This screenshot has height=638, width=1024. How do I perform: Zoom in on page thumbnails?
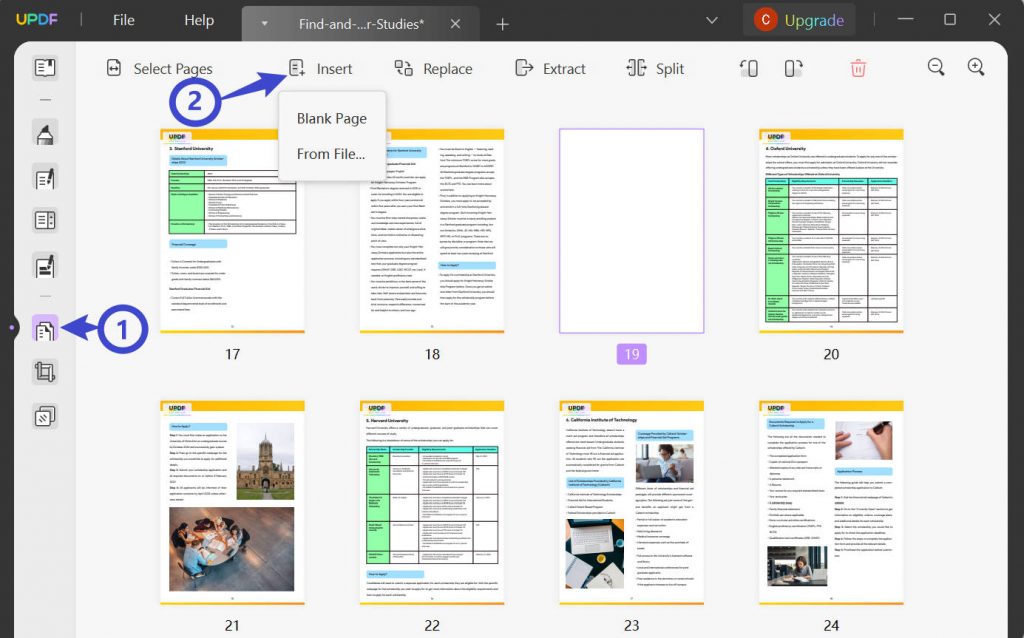(977, 67)
